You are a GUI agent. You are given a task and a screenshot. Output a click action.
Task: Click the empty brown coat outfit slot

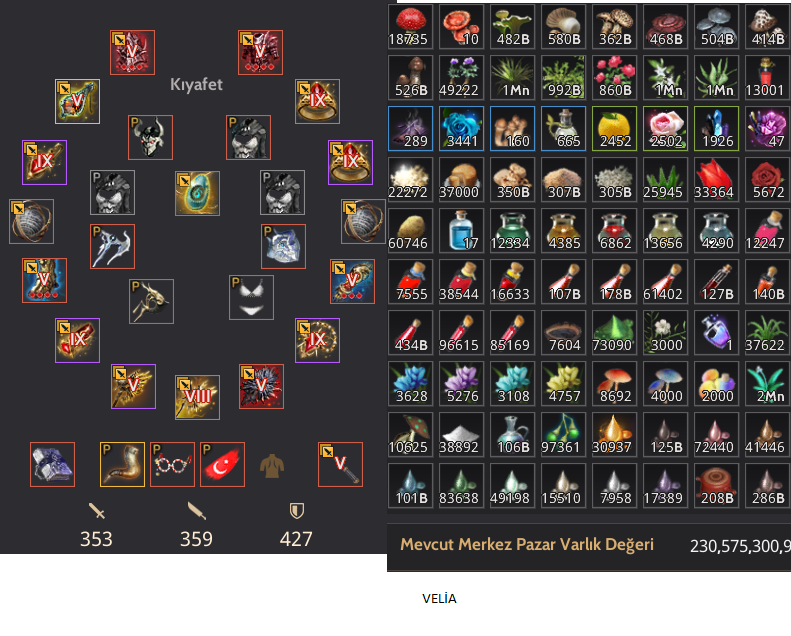[272, 465]
